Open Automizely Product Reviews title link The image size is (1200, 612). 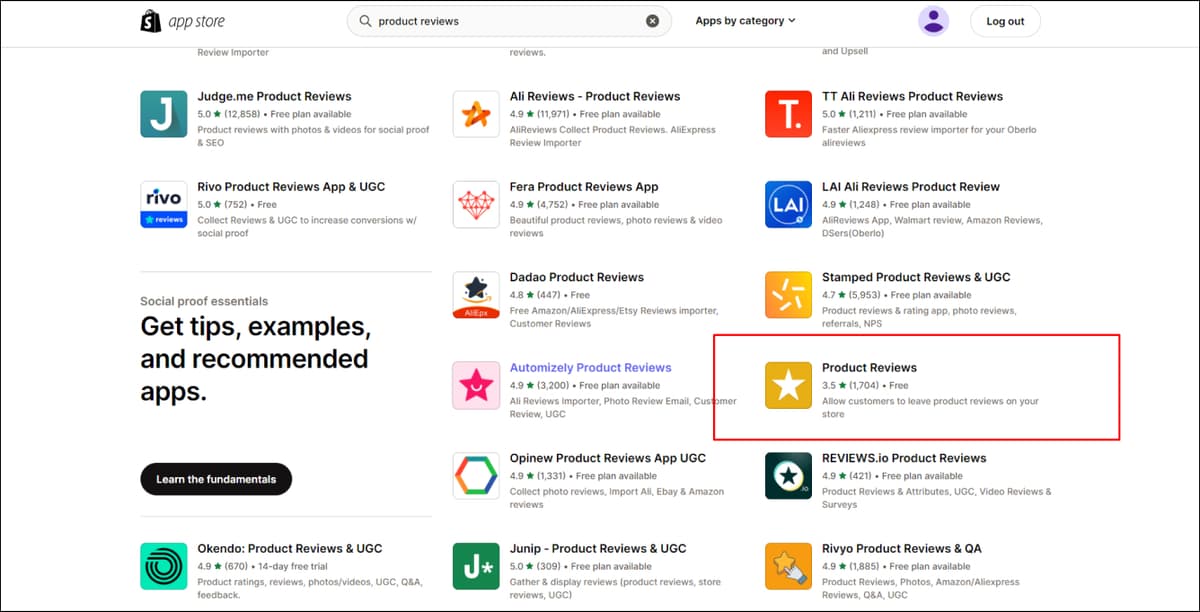click(591, 368)
